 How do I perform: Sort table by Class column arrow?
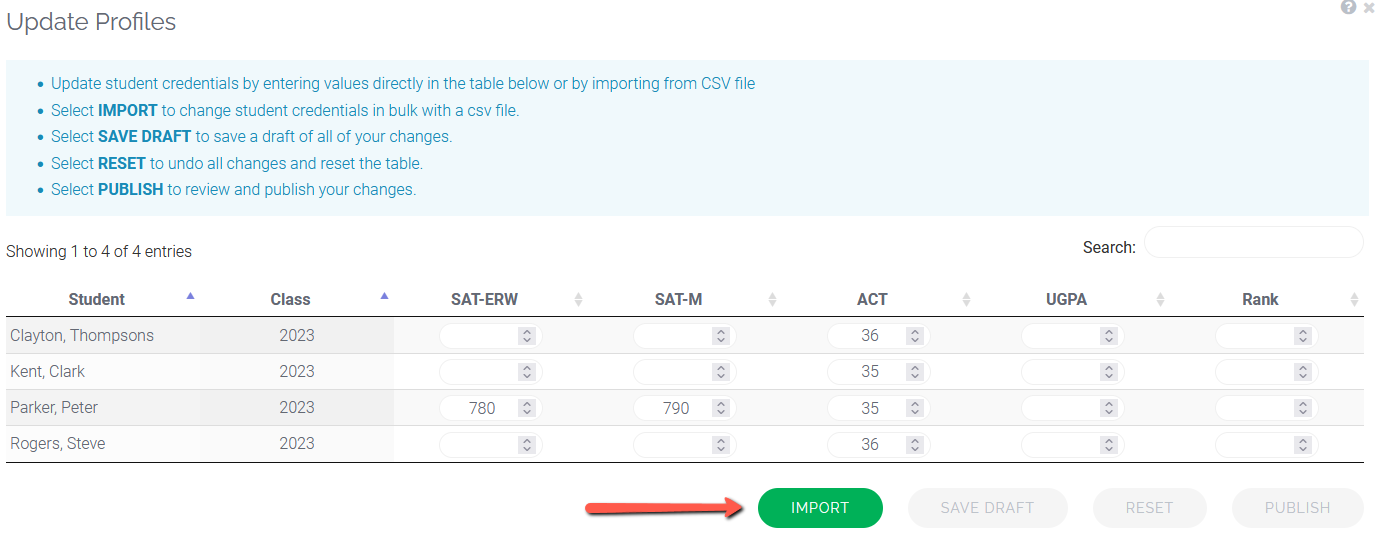click(384, 296)
